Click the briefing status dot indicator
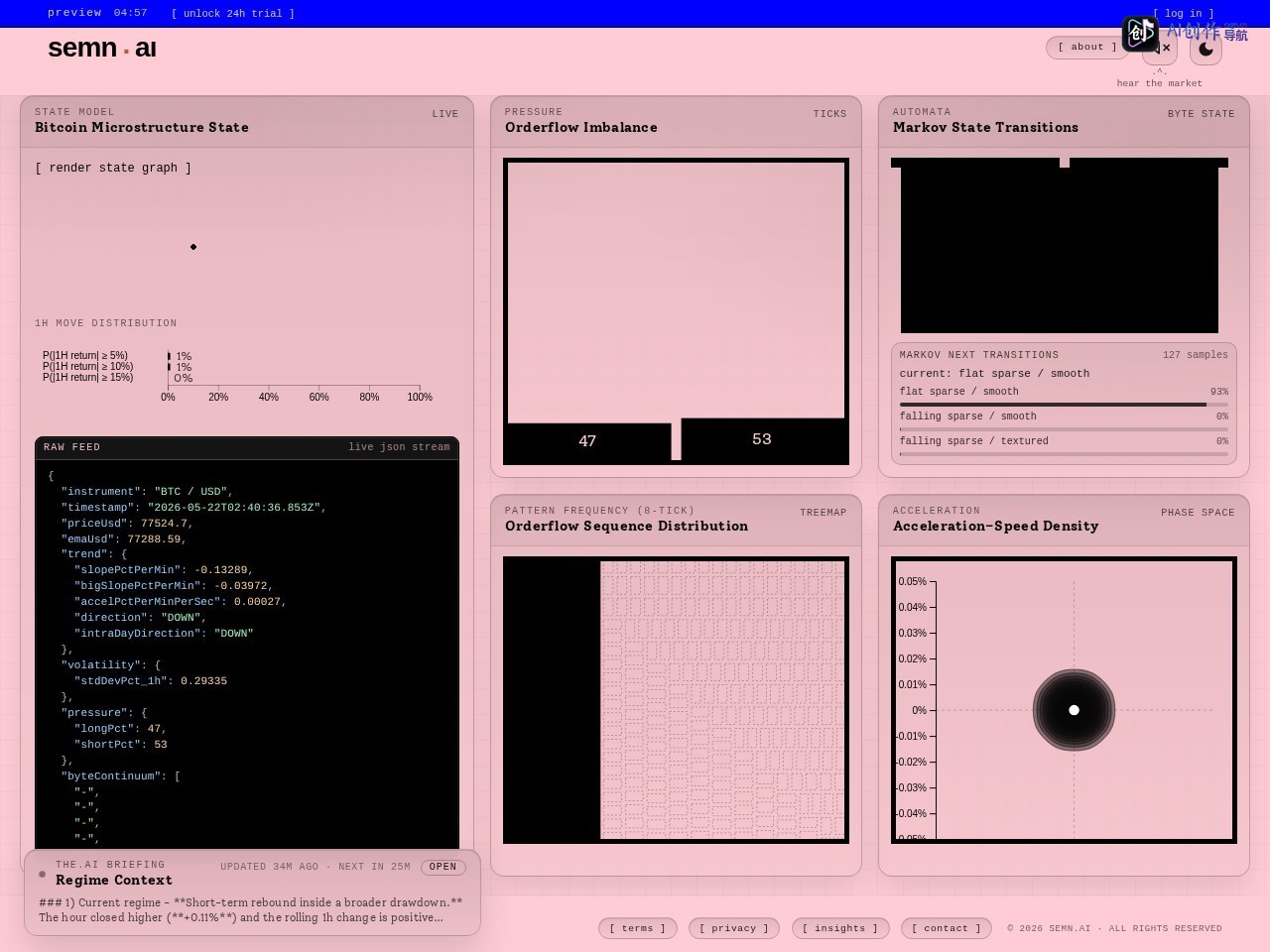 (42, 874)
